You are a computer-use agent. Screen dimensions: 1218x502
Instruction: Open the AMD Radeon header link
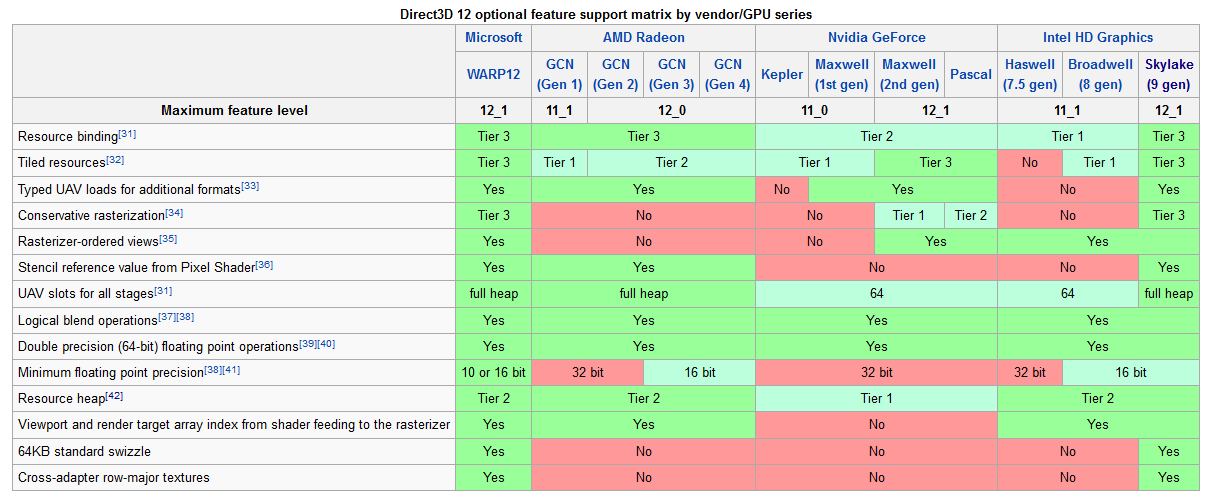pos(643,37)
